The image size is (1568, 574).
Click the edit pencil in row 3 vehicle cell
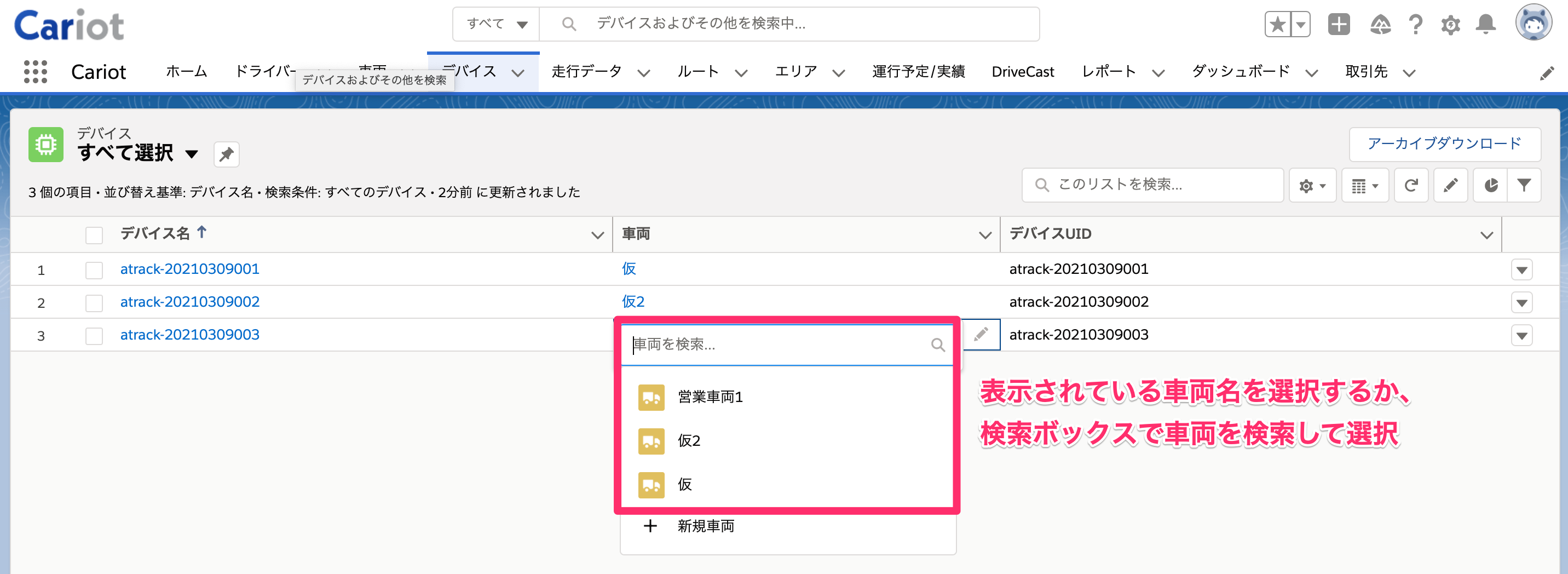(981, 334)
